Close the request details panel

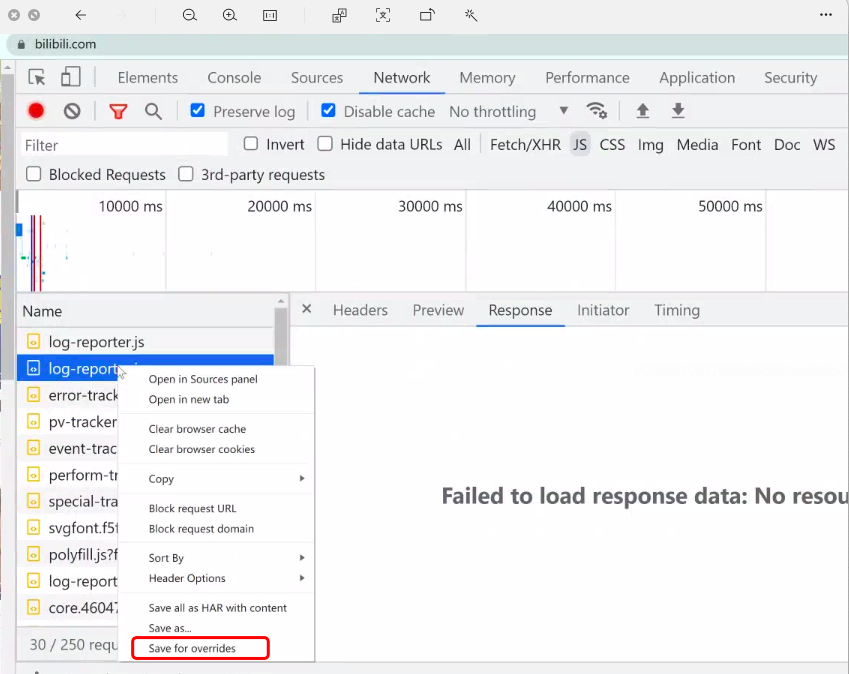(x=306, y=309)
